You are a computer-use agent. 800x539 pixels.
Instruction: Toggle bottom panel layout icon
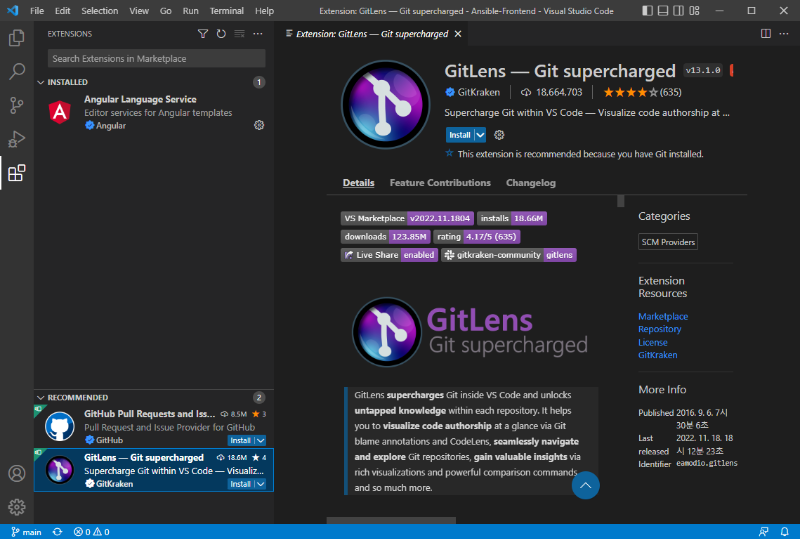click(663, 11)
